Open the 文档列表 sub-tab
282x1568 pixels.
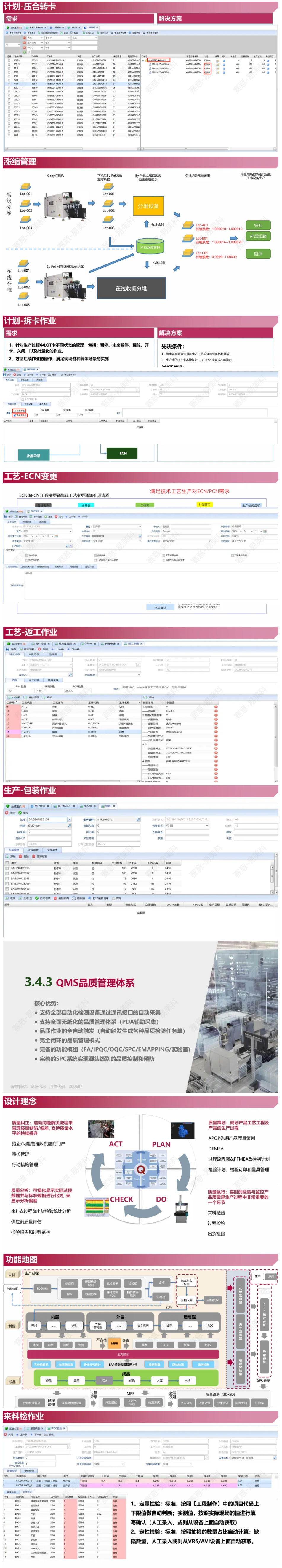53,850
